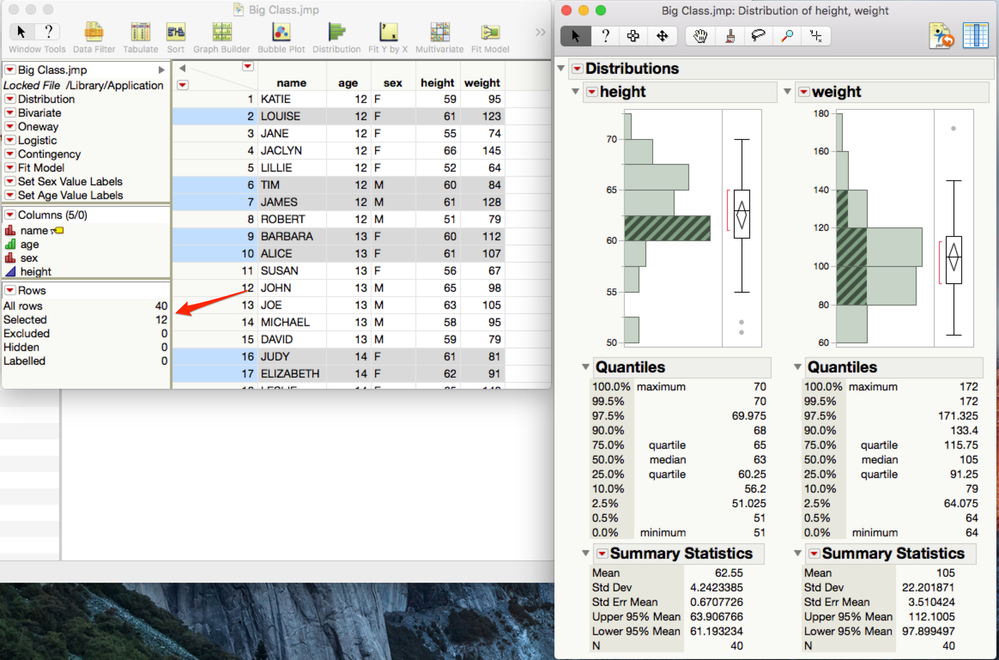Click the top outlier point in weight box plot

pyautogui.click(x=954, y=129)
